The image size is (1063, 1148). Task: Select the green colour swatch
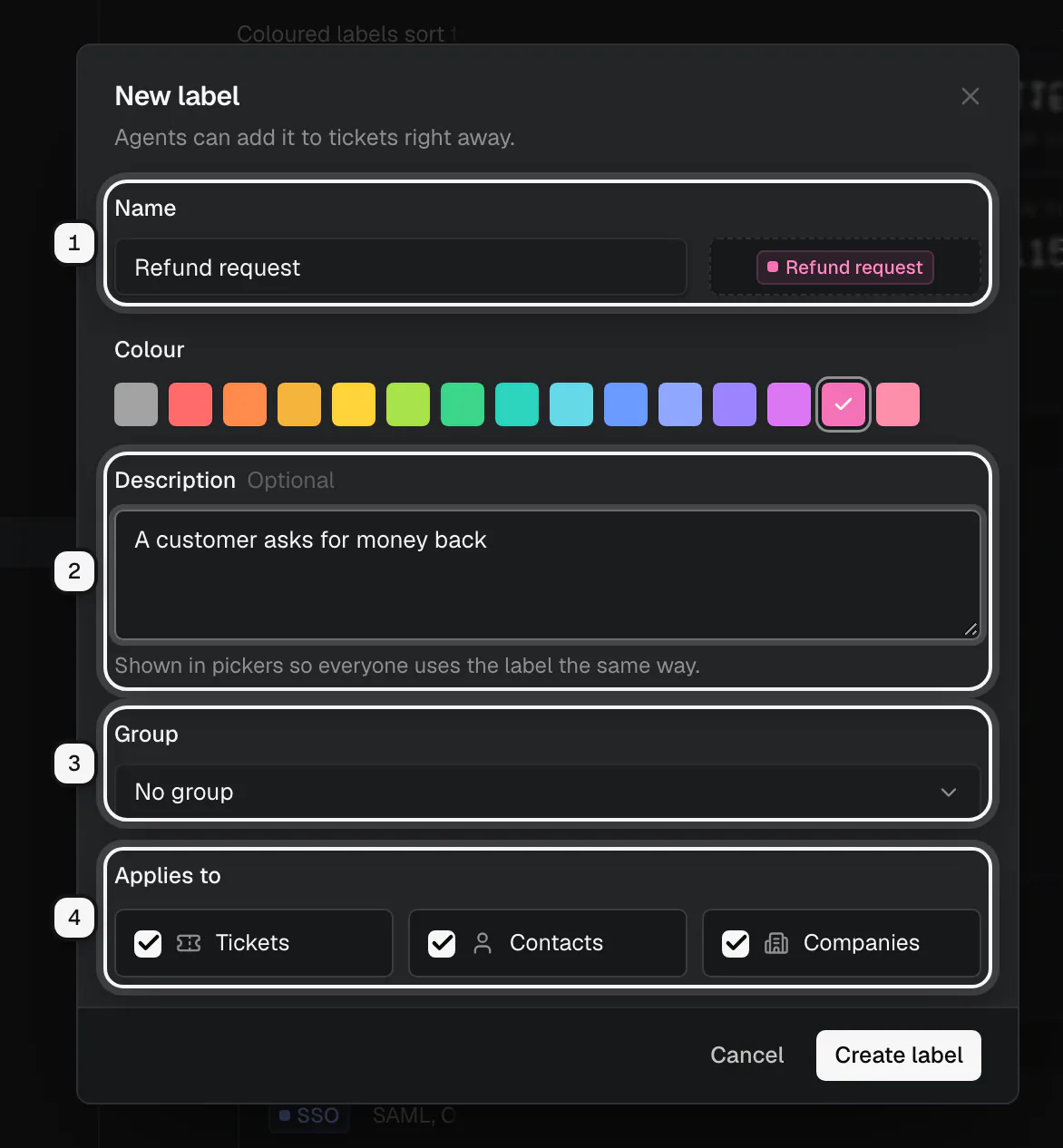[x=463, y=404]
